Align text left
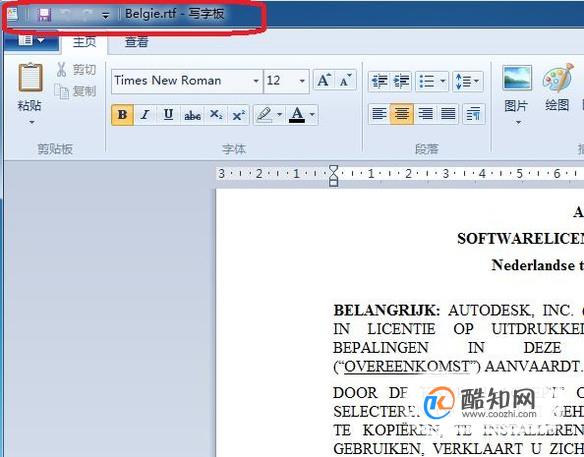The height and width of the screenshot is (457, 584). click(x=379, y=114)
